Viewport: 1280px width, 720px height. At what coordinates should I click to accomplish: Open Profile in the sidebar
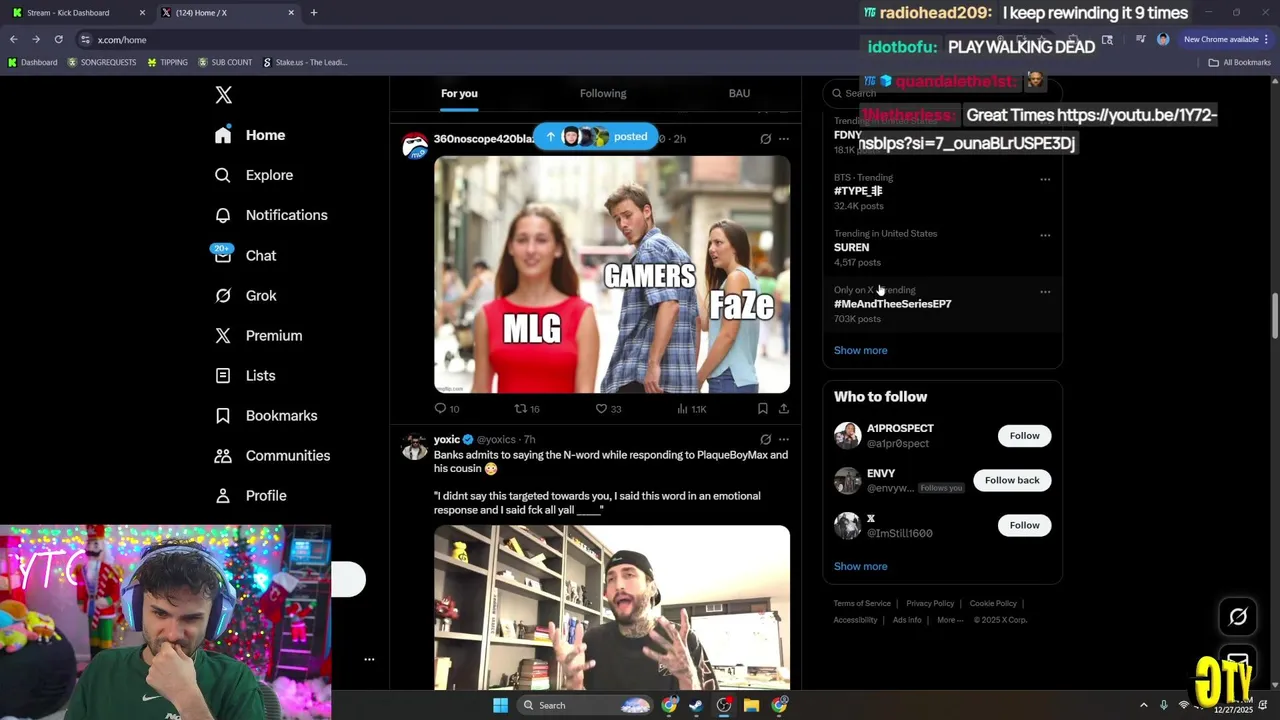(x=251, y=495)
